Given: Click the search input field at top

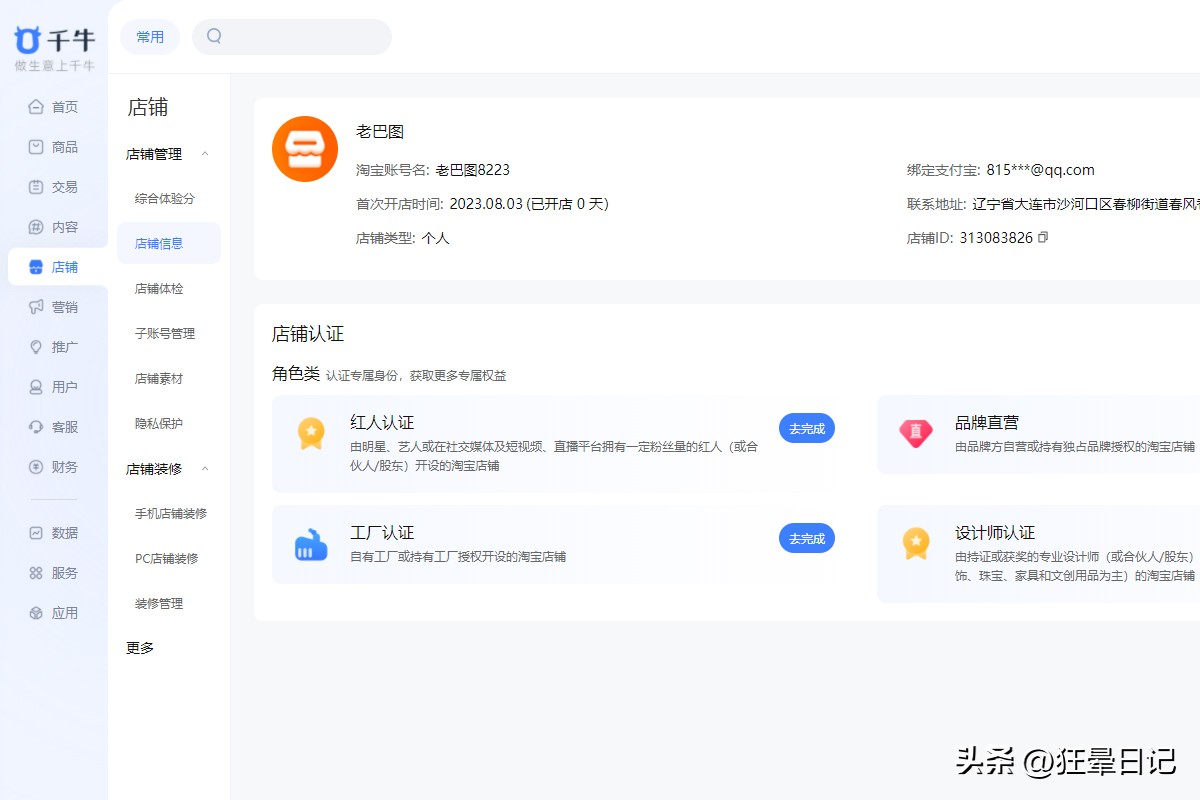Looking at the screenshot, I should 290,36.
